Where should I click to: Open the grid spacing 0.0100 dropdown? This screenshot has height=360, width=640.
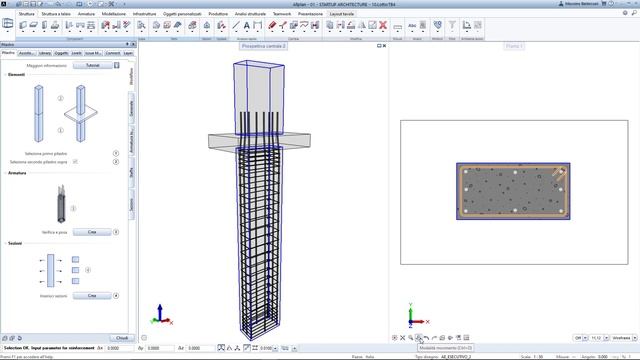point(276,348)
